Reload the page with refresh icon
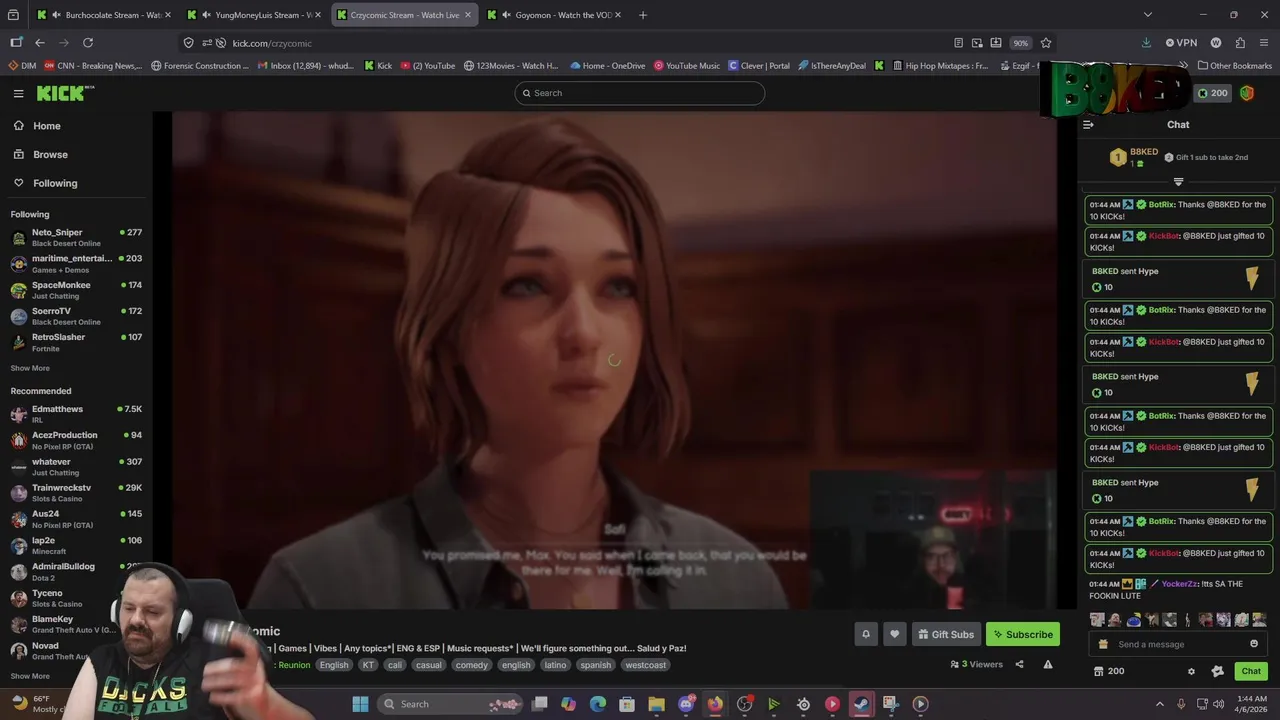The image size is (1280, 720). point(88,43)
